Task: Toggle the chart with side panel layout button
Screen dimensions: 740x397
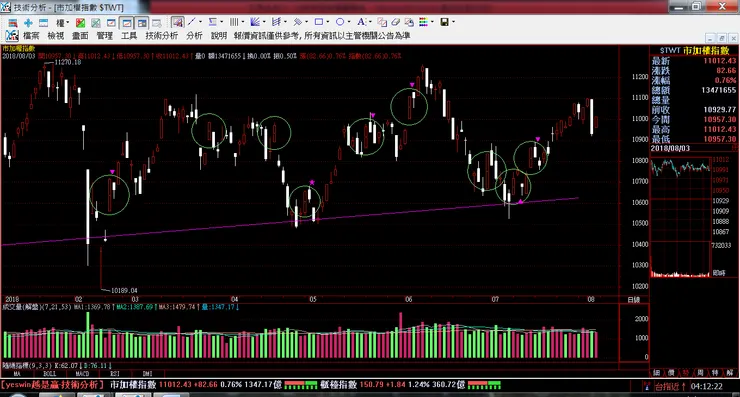Action: coord(142,23)
